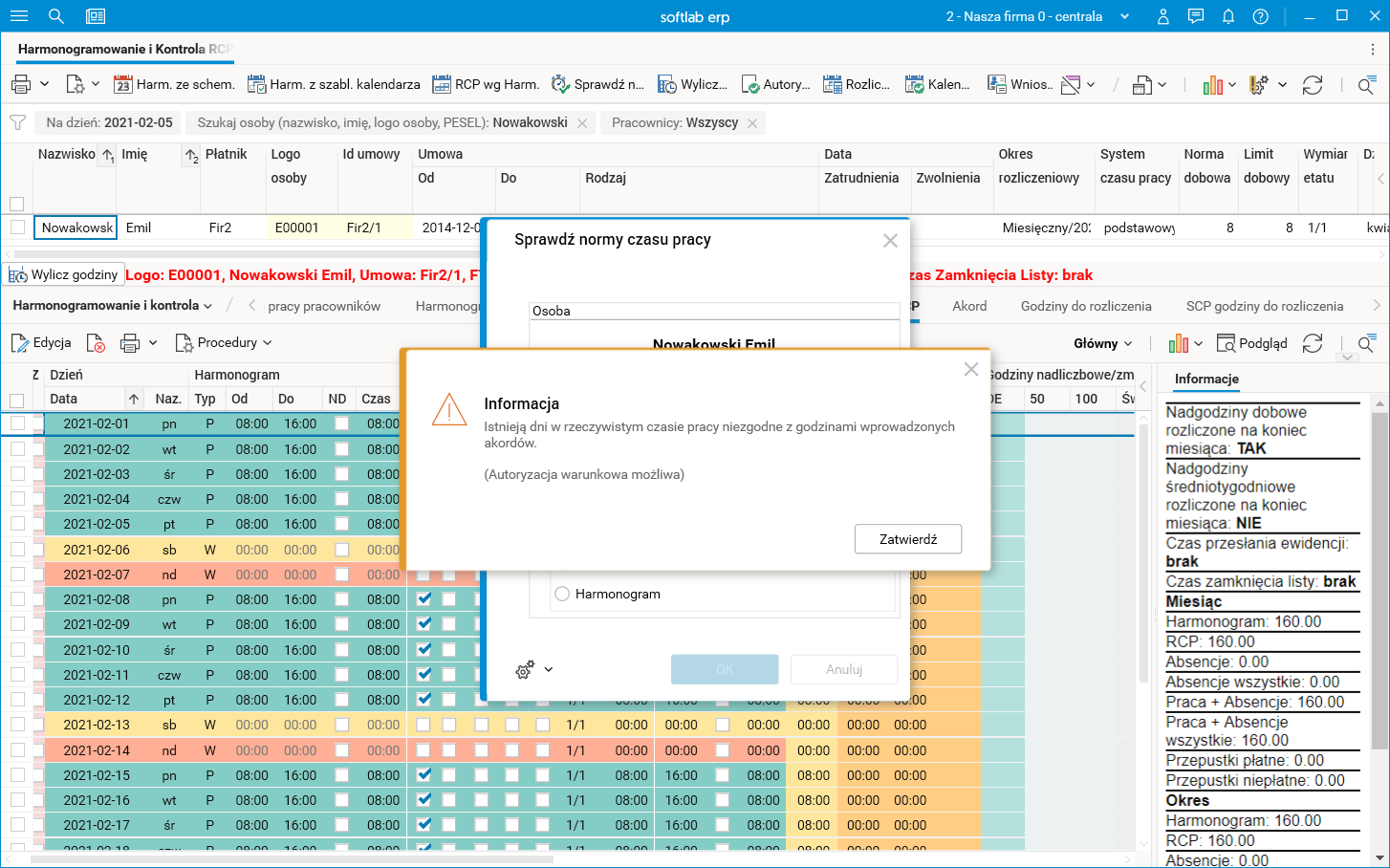Expand the lower toolbar print dropdown arrow

(153, 343)
